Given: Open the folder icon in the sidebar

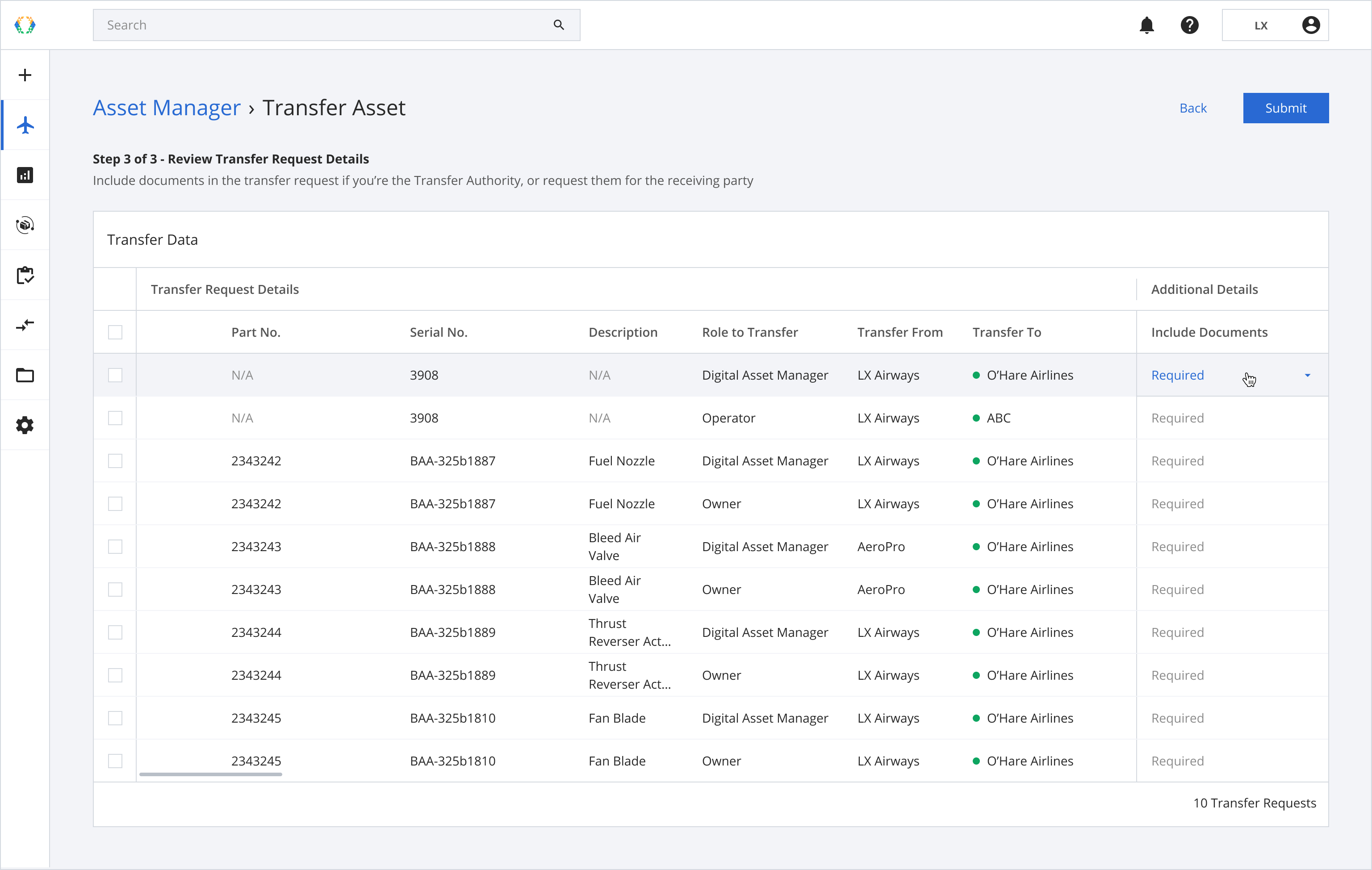Looking at the screenshot, I should coord(25,376).
